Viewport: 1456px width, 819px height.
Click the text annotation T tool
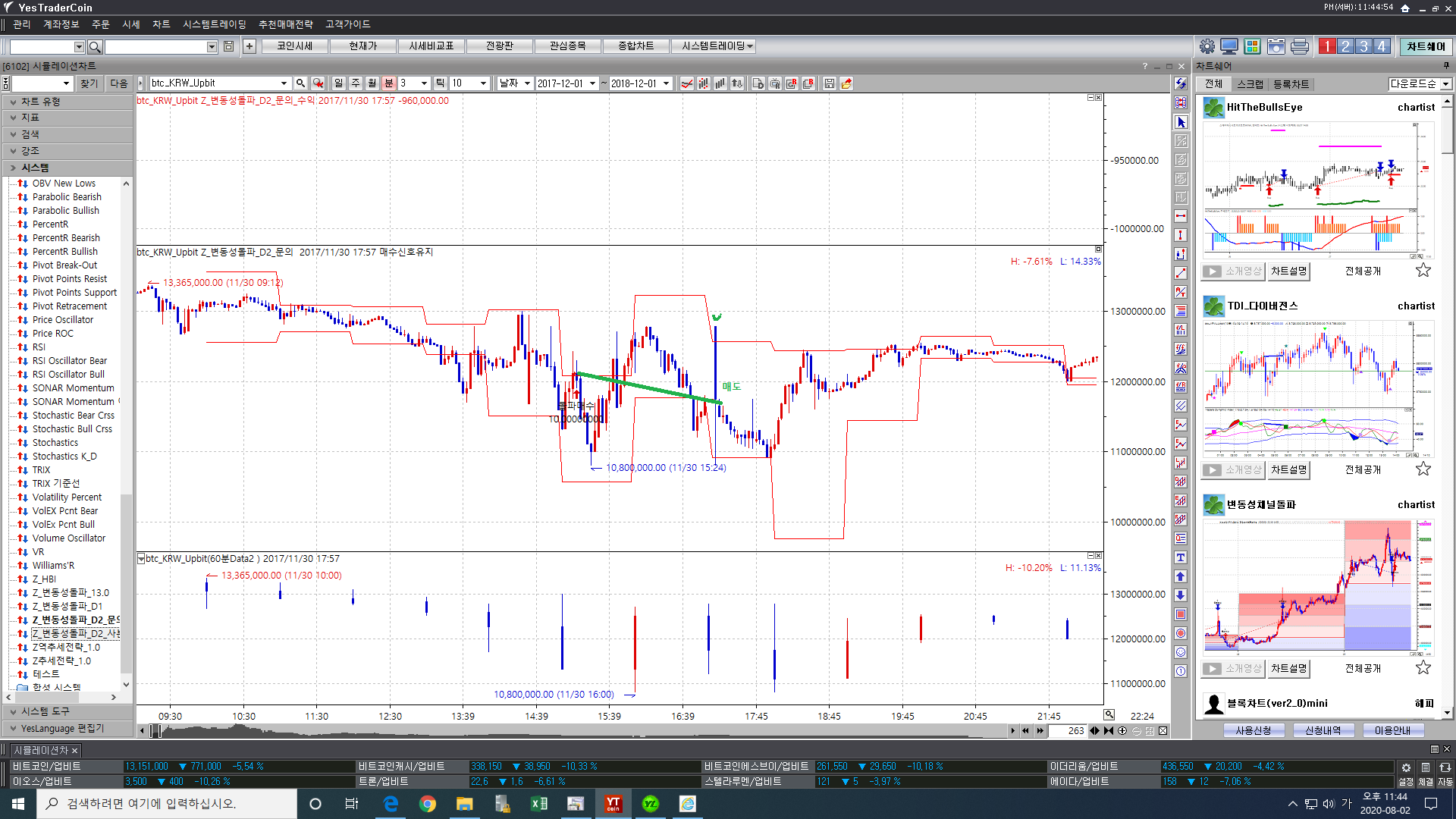click(x=1181, y=557)
